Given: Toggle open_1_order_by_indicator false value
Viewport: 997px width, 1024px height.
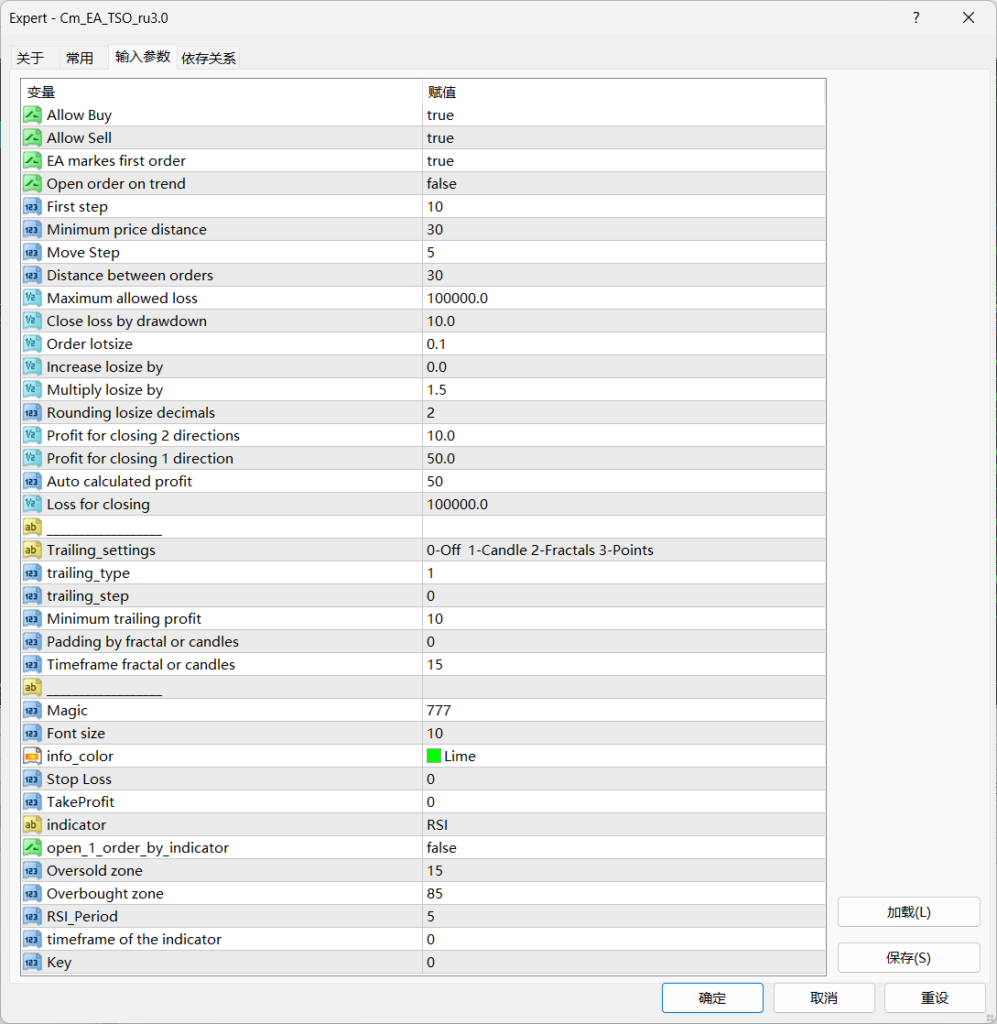Looking at the screenshot, I should pyautogui.click(x=441, y=848).
